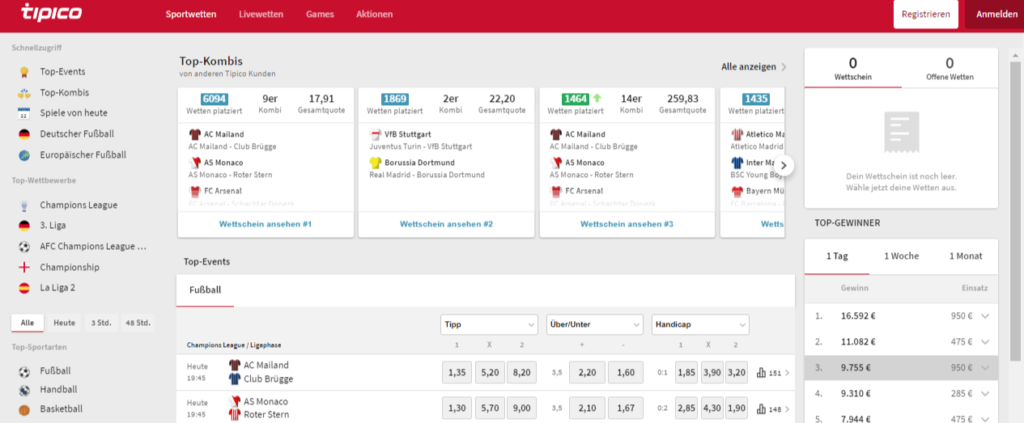Pick odds 1,35 for AC Mailand win

(456, 372)
